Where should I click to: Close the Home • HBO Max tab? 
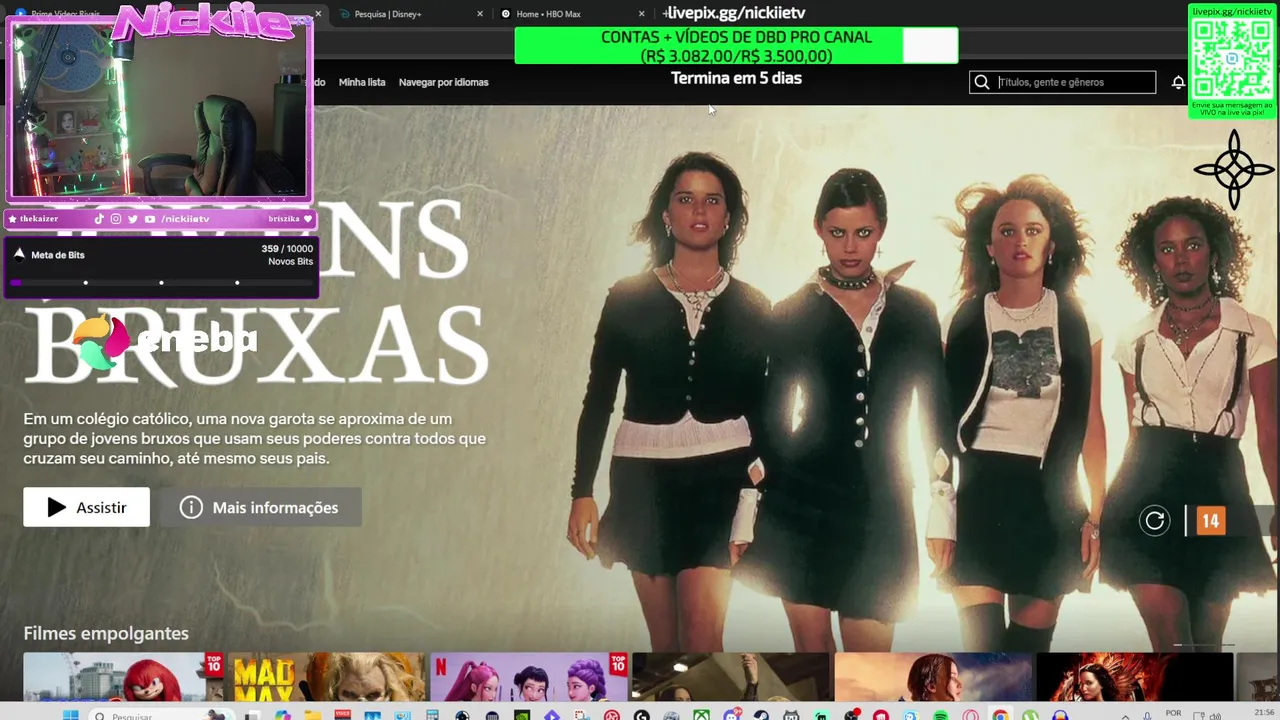[x=642, y=14]
